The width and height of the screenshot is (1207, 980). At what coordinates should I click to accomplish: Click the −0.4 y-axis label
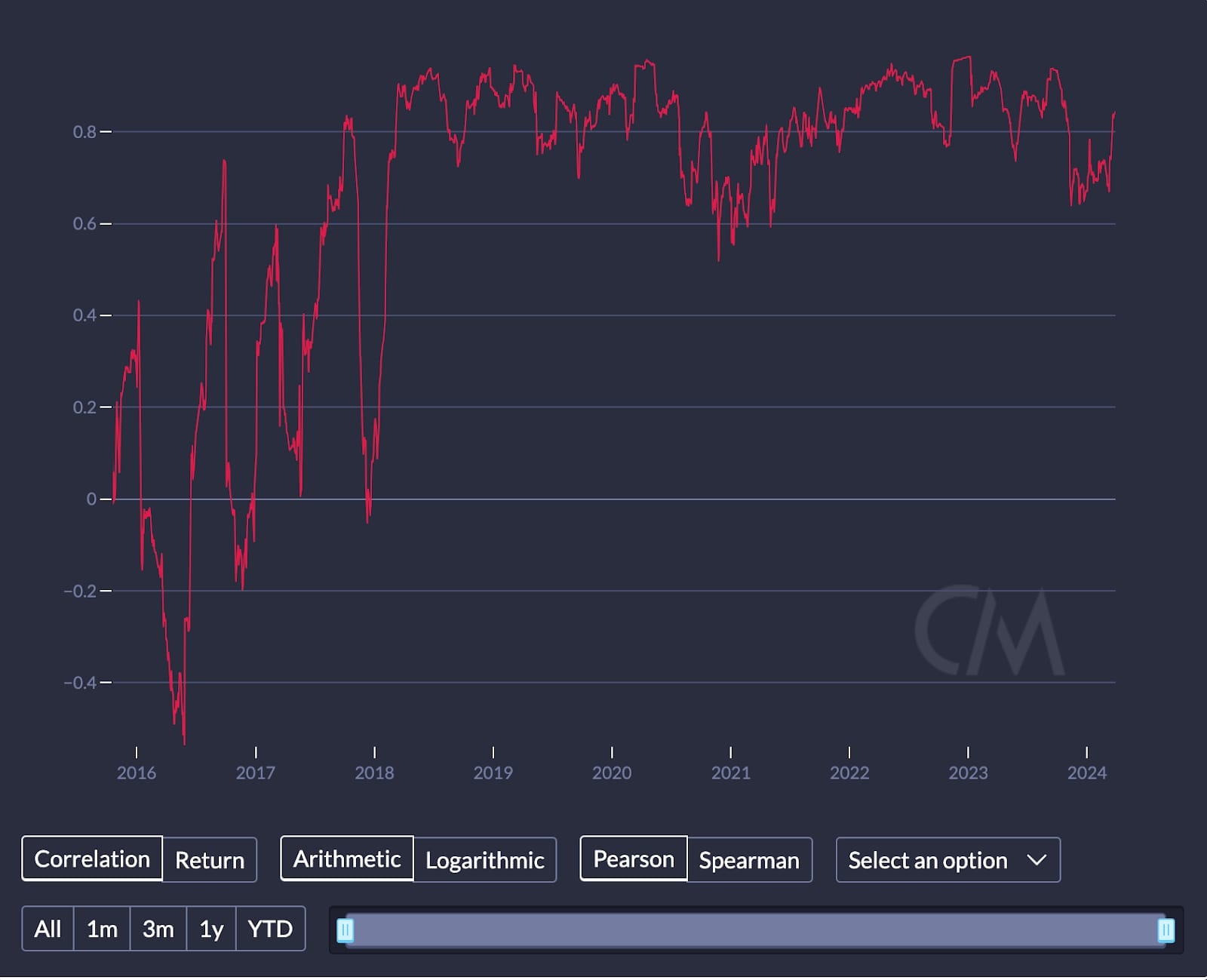(80, 683)
